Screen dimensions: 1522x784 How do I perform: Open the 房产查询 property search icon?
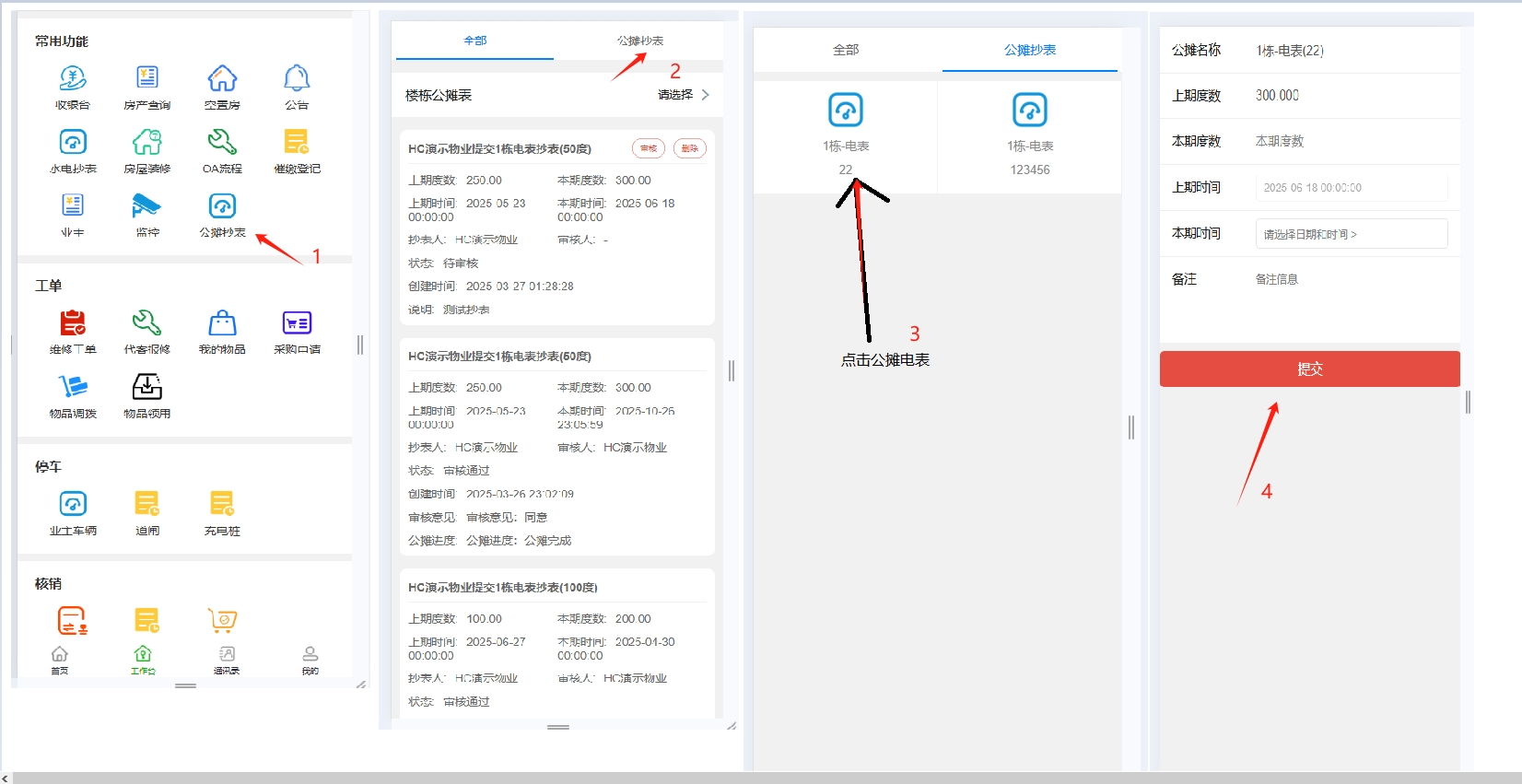point(147,80)
